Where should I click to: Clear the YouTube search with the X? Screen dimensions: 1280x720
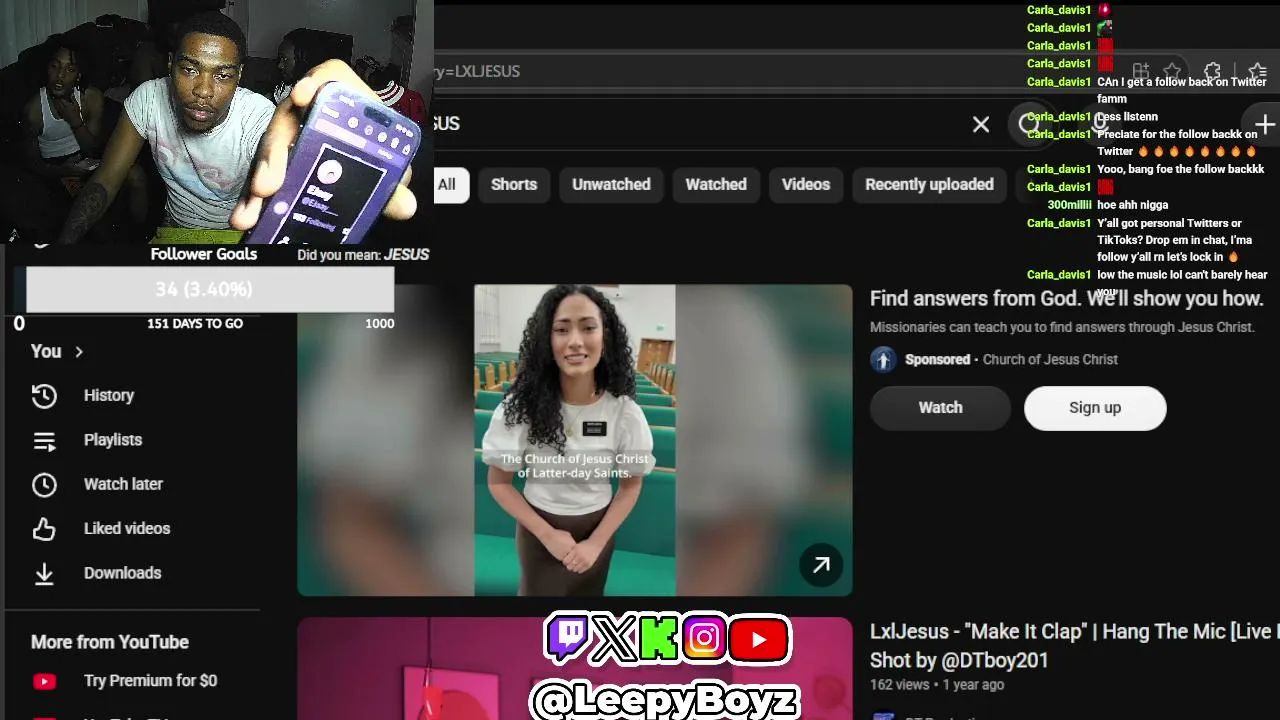click(x=981, y=124)
